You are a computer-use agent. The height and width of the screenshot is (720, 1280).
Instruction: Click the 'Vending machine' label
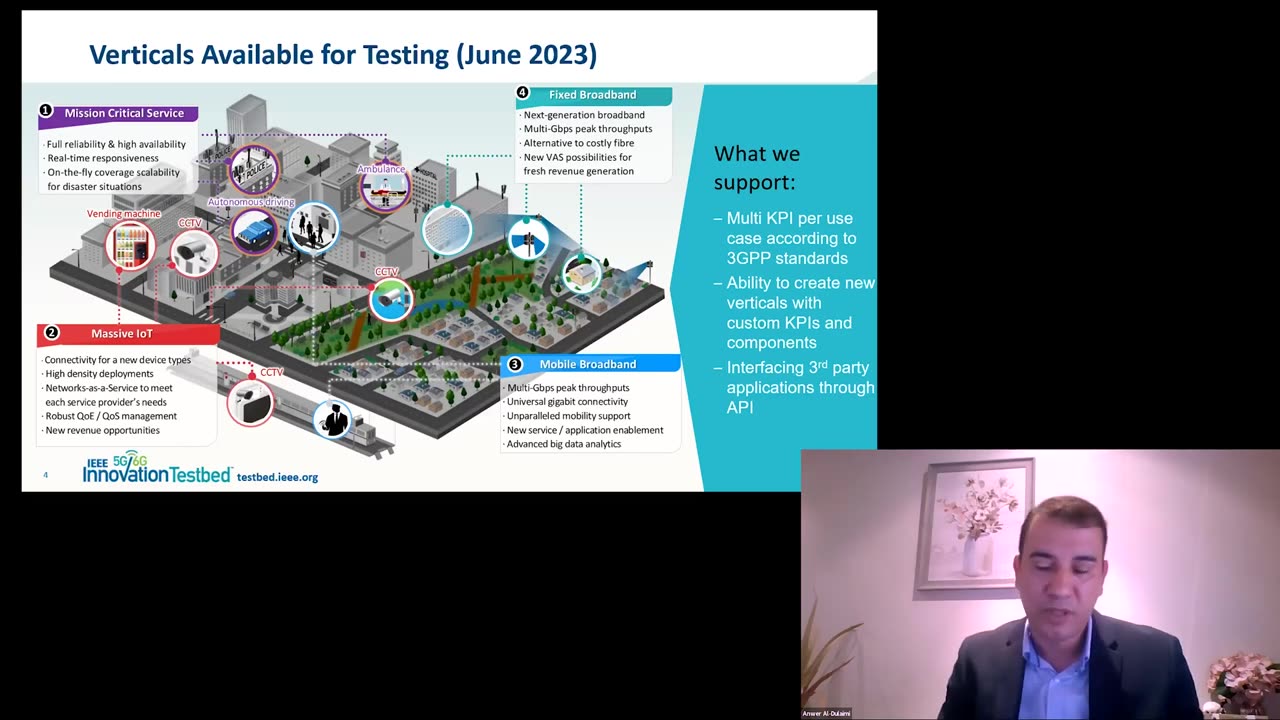[124, 214]
